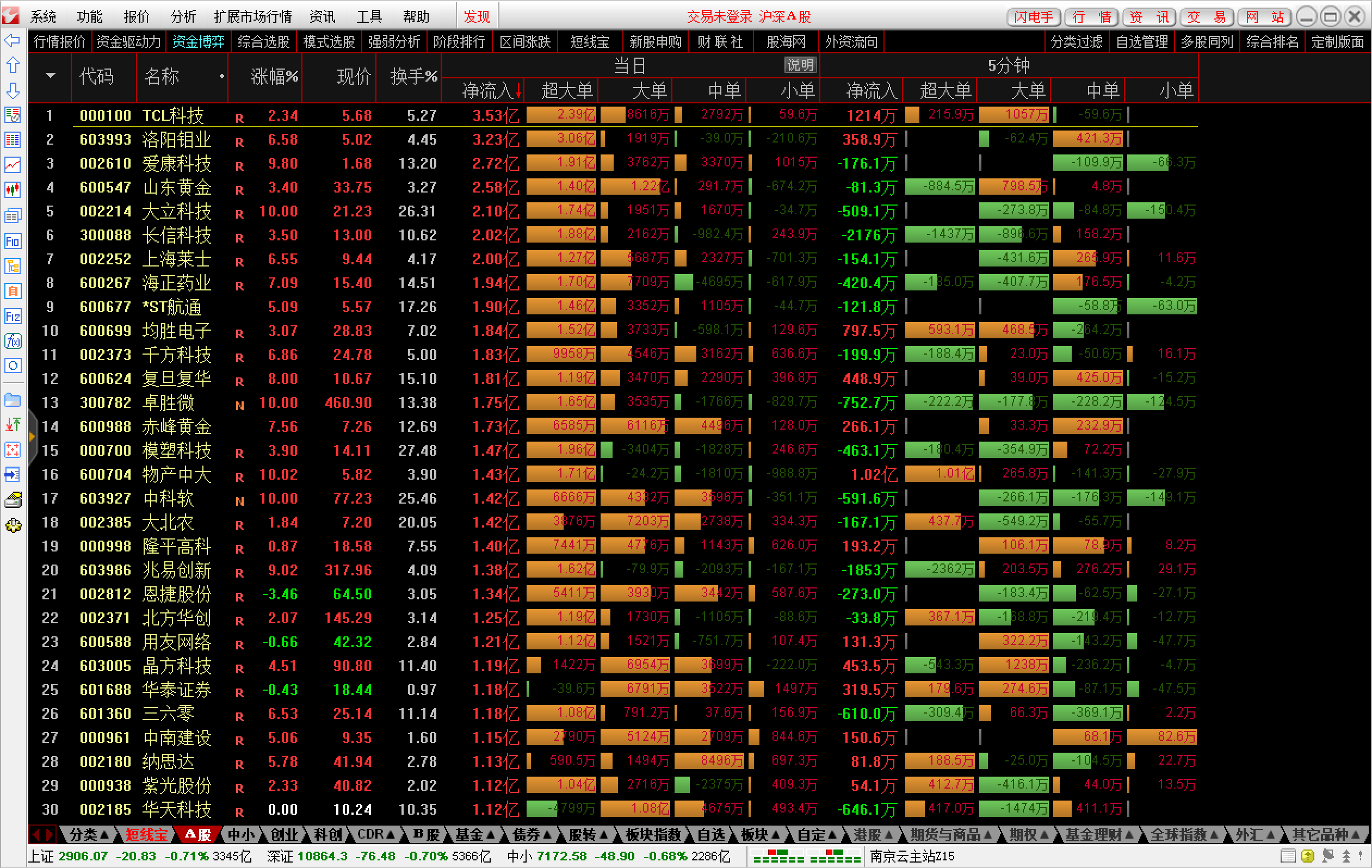Click the red-green market breadth indicator
This screenshot has height=868, width=1372.
pos(807,856)
